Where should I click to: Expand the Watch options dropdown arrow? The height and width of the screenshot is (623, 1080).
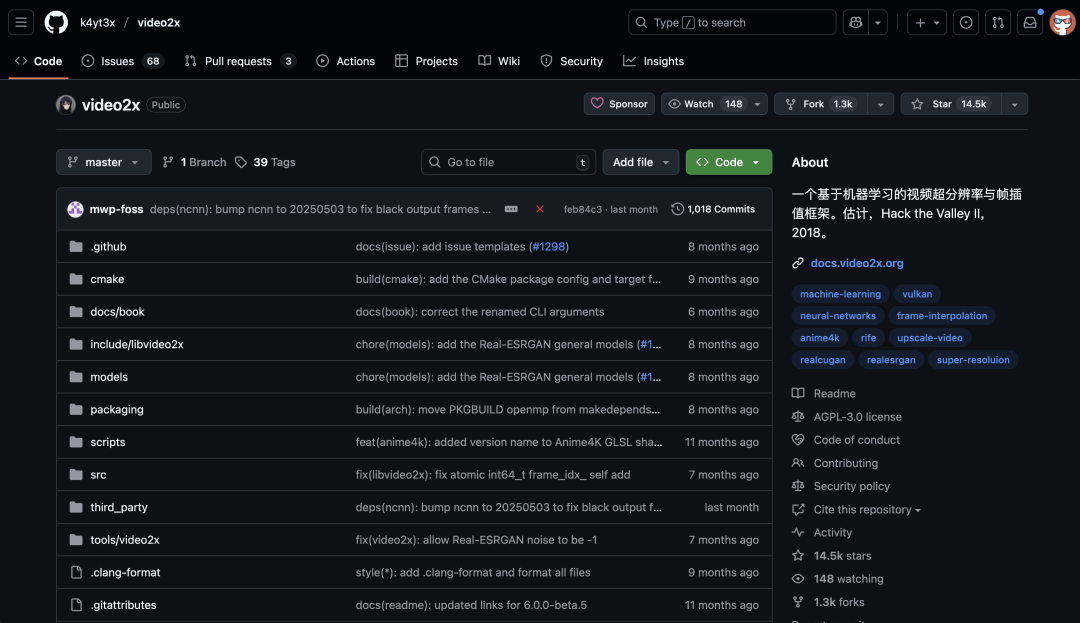coord(758,105)
